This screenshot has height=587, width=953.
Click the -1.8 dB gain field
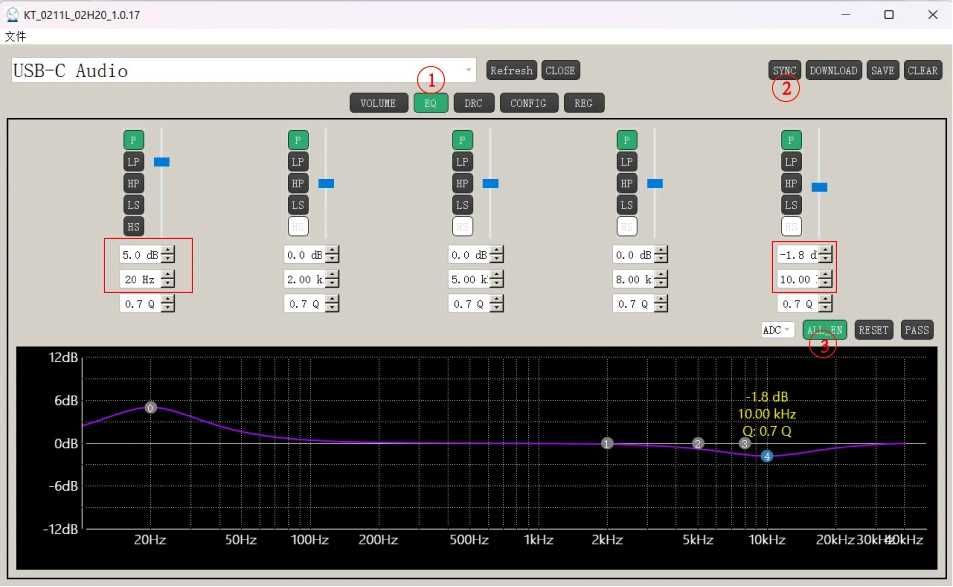point(797,255)
